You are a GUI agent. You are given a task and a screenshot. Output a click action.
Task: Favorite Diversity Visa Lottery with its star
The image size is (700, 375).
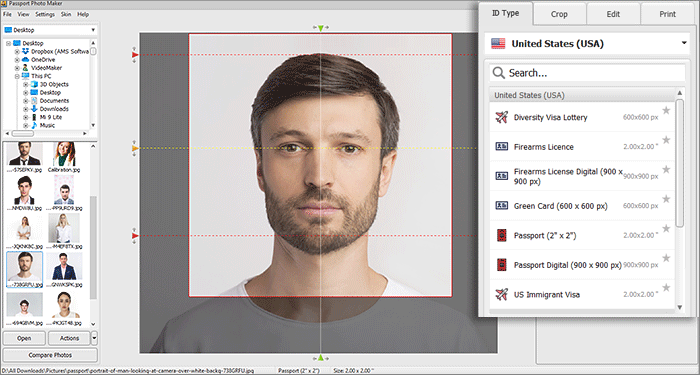[666, 110]
